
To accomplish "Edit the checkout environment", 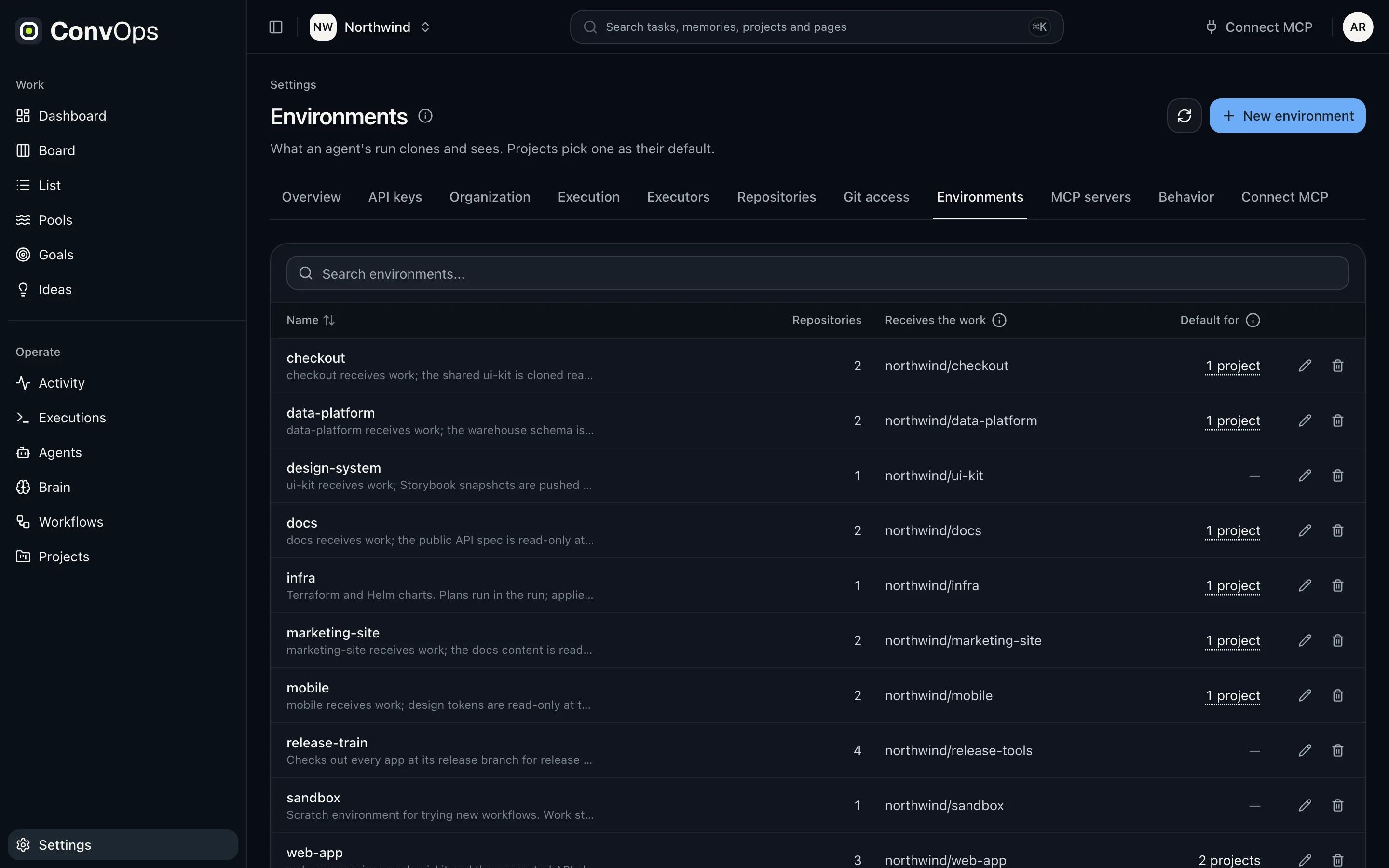I will pos(1305,366).
